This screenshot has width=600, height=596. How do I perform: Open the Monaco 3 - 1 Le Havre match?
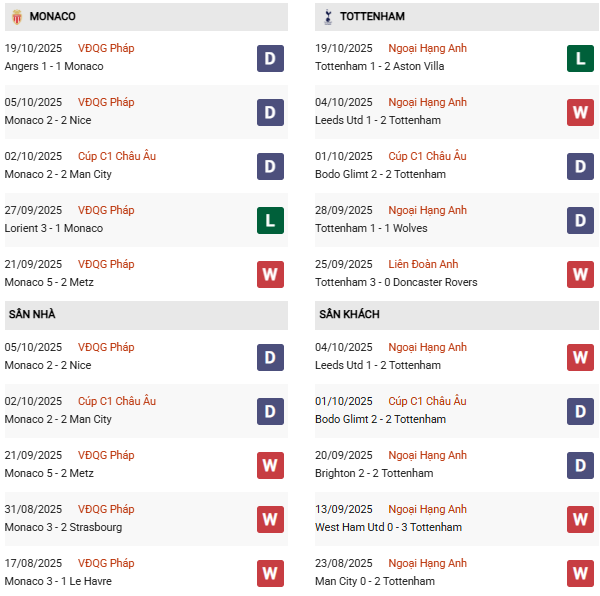(x=58, y=581)
